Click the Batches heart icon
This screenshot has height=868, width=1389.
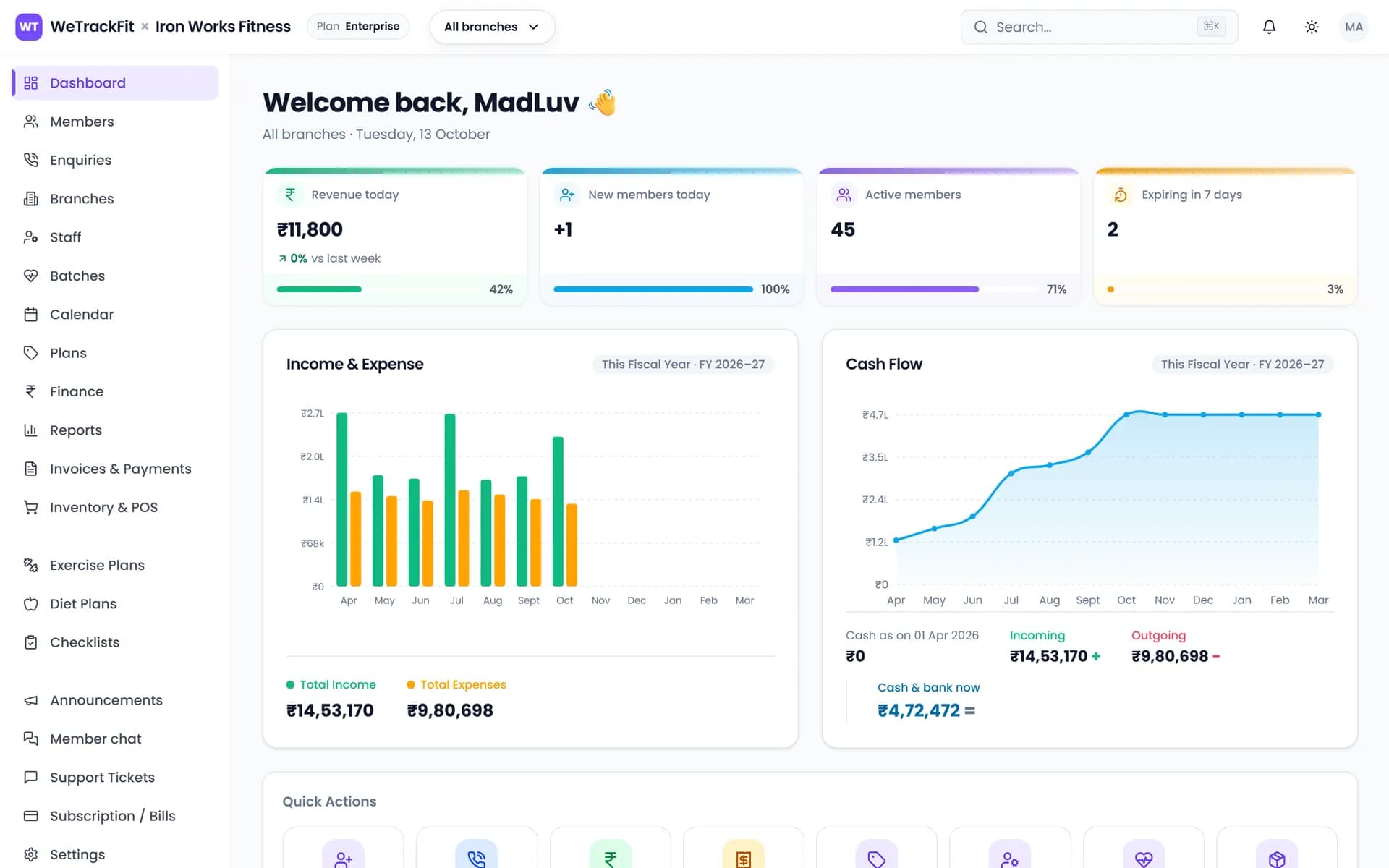point(30,276)
